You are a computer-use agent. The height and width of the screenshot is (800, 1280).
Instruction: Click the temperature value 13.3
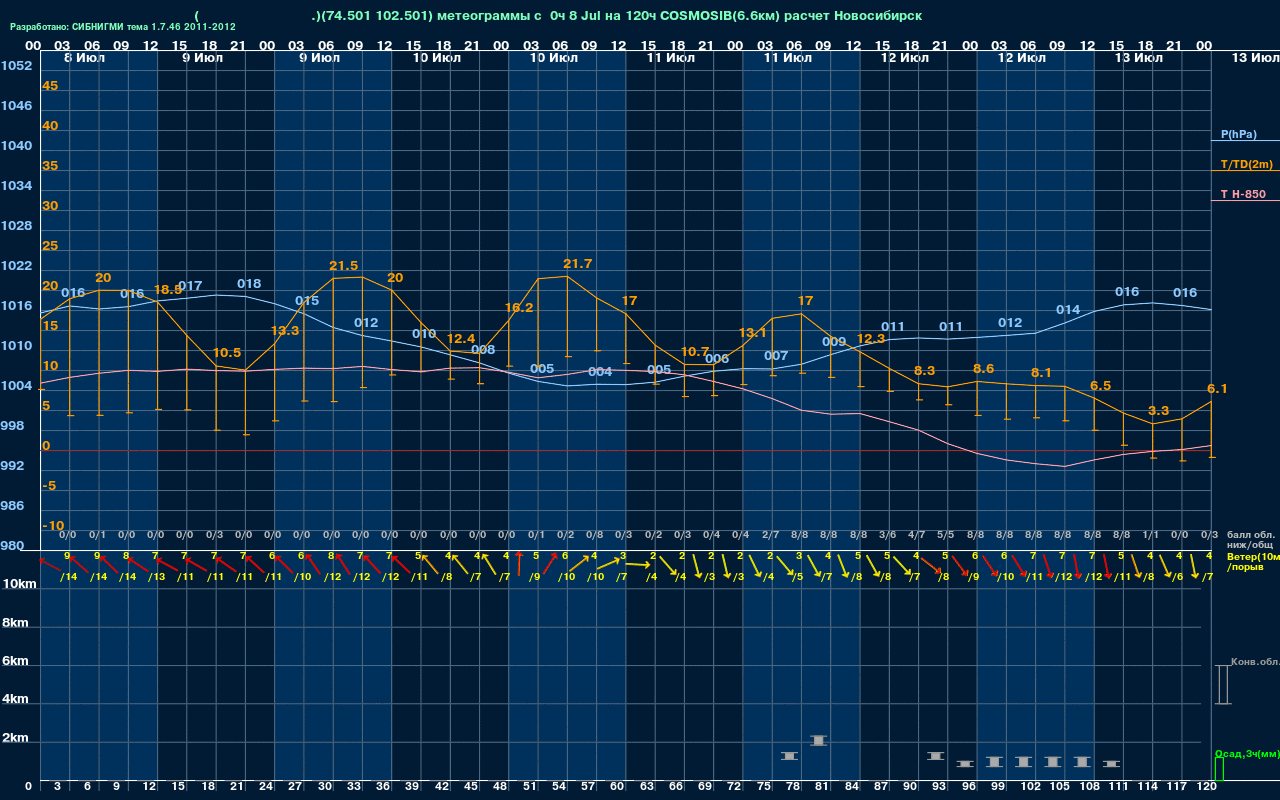pos(285,331)
